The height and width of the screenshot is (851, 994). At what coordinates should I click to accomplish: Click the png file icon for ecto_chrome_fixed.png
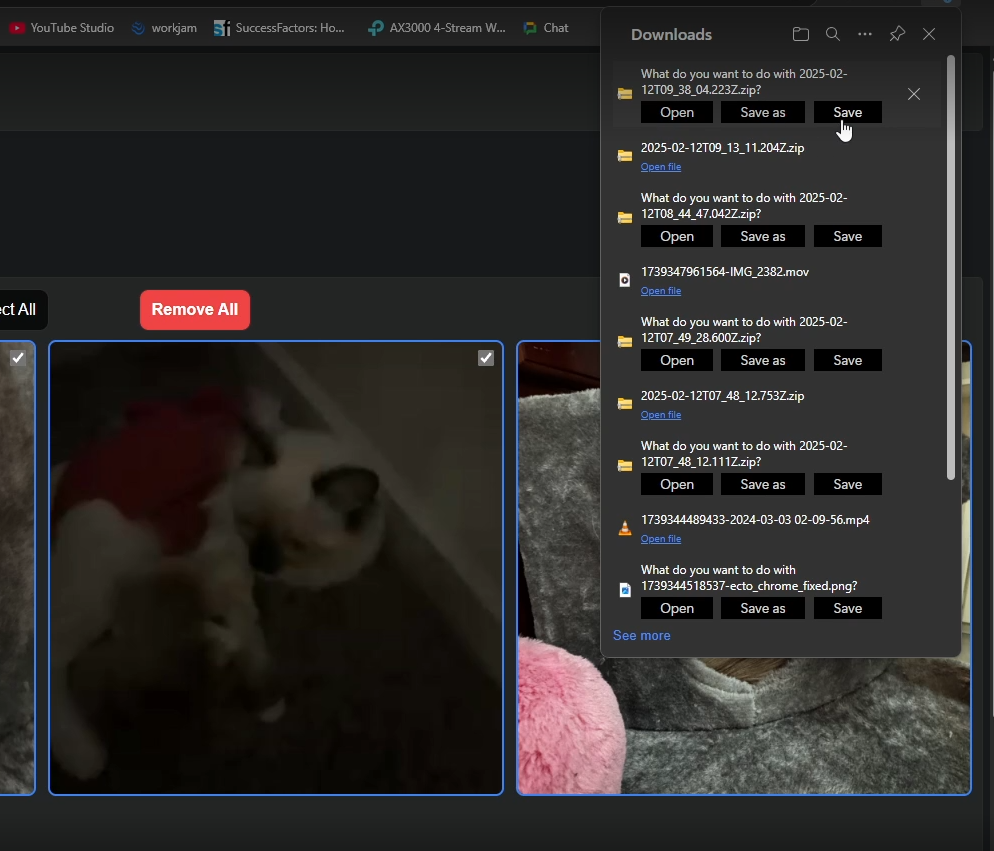[624, 589]
